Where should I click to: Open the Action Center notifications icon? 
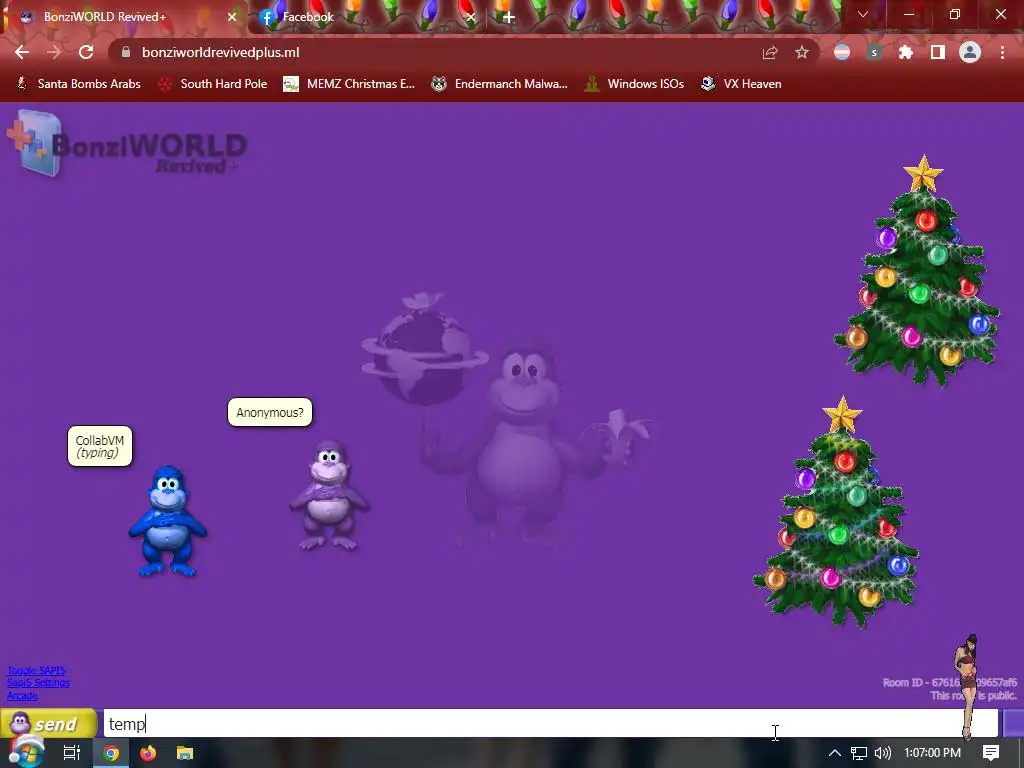pyautogui.click(x=991, y=753)
